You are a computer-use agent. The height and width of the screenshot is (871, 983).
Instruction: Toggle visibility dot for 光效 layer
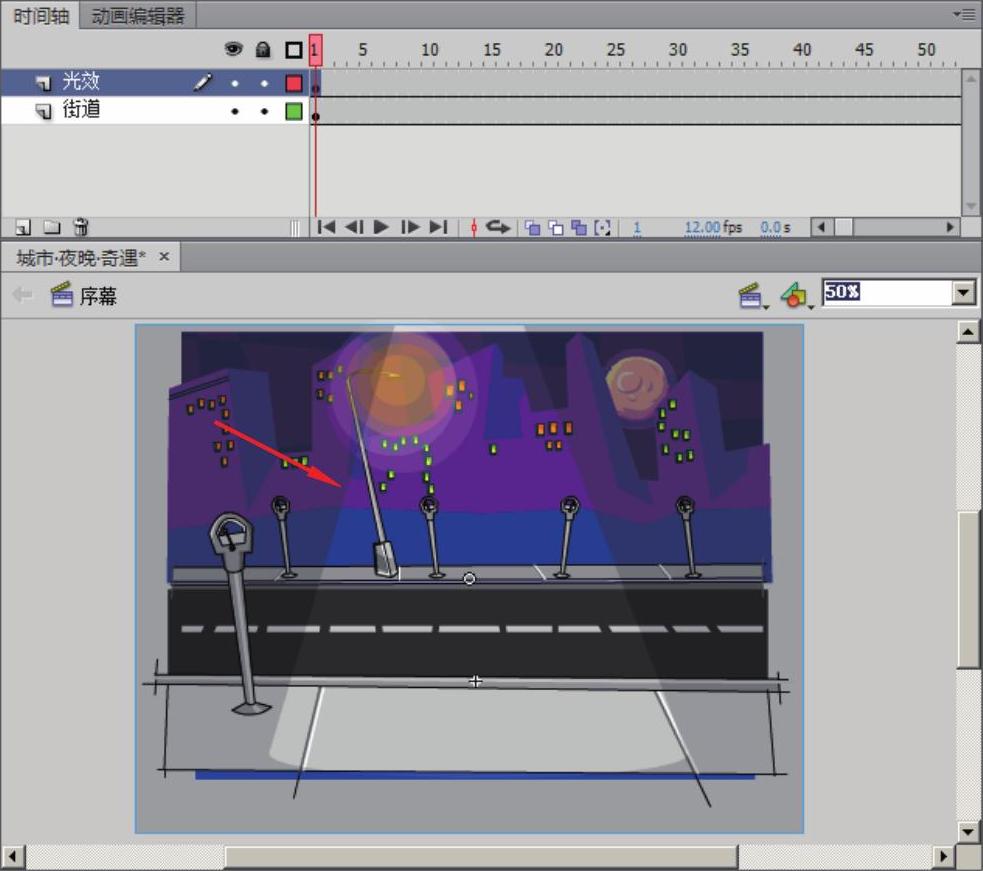pyautogui.click(x=234, y=84)
